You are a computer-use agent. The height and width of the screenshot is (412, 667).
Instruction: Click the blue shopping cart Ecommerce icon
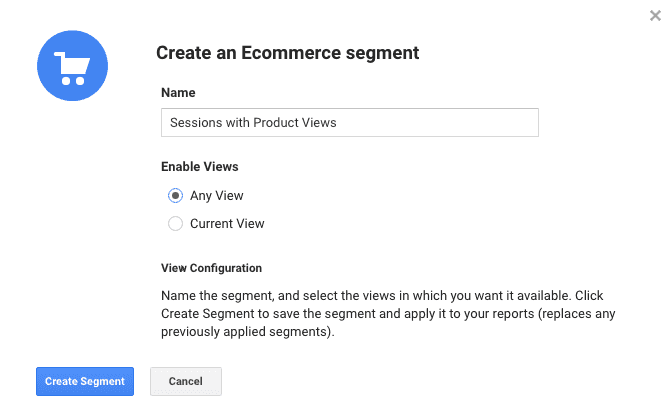click(x=72, y=66)
